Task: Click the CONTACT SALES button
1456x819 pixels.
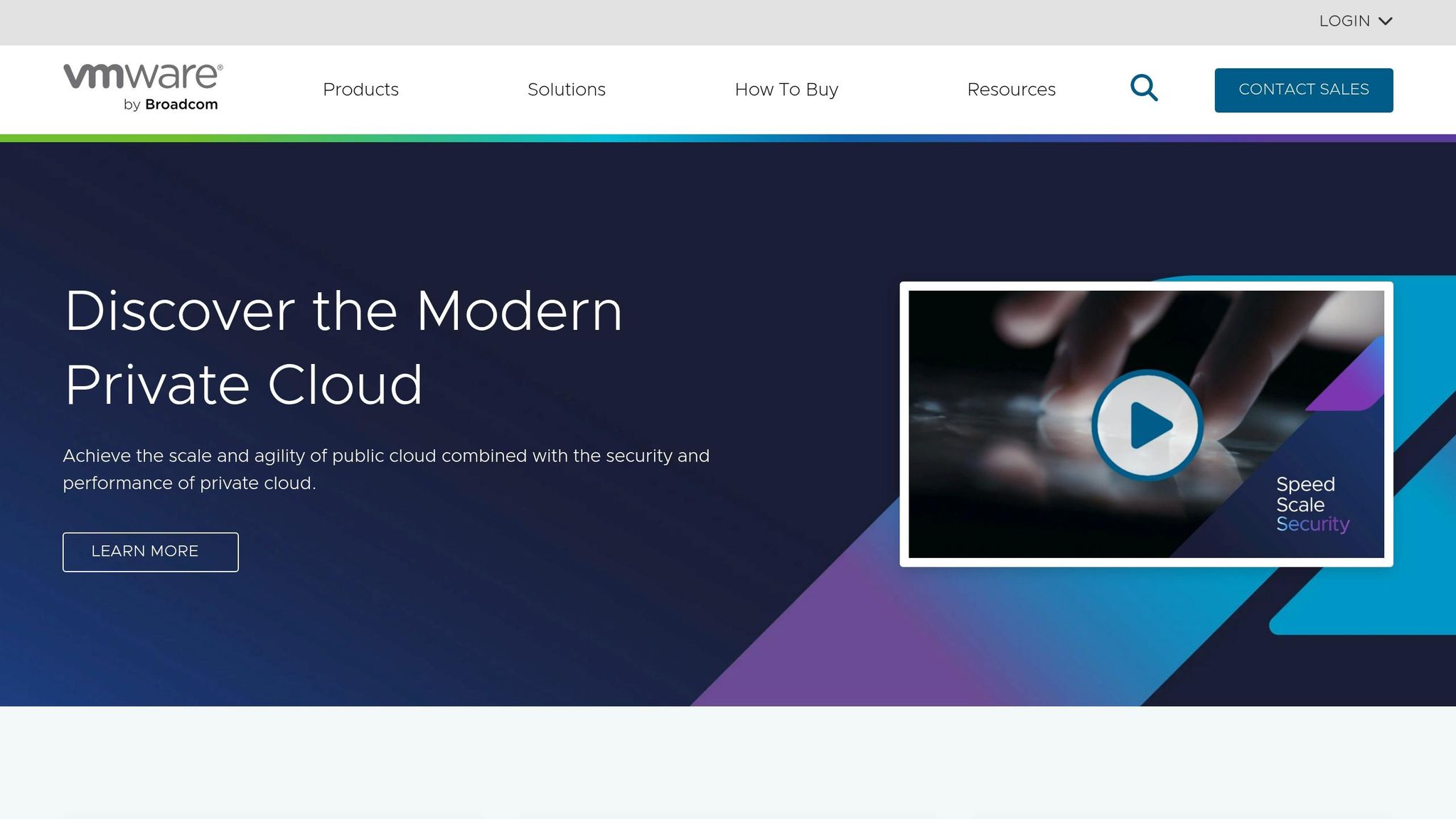Action: (x=1304, y=90)
